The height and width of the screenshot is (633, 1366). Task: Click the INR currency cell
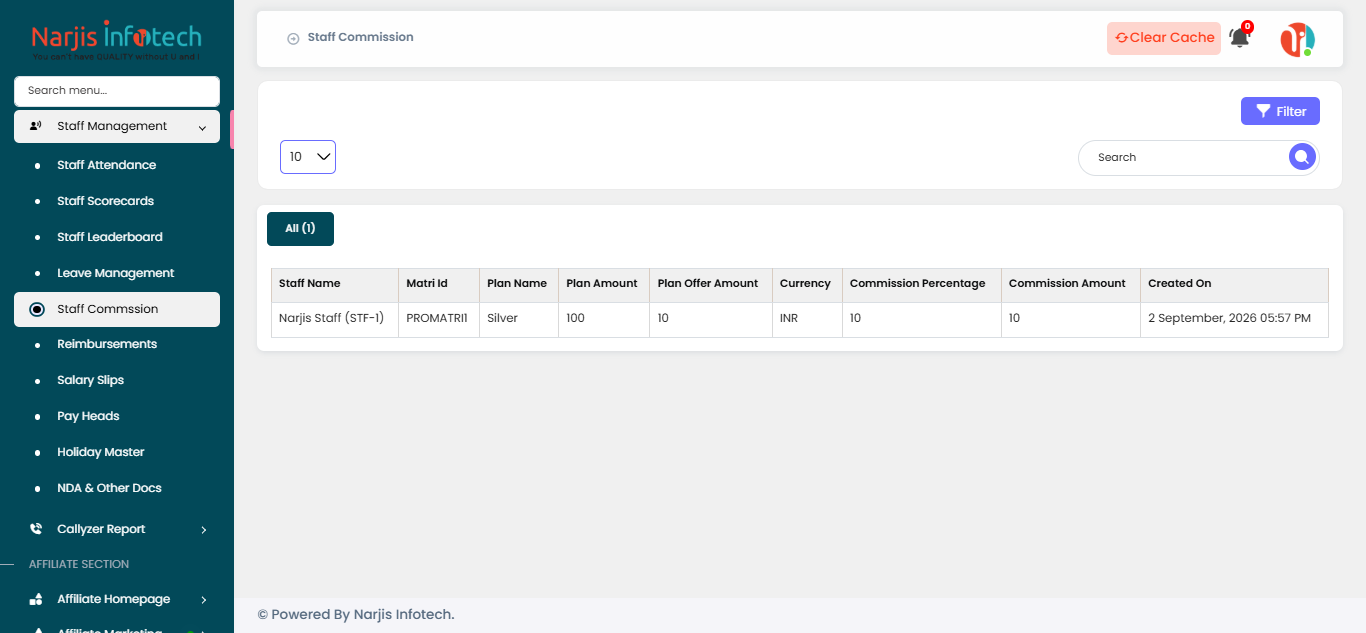808,319
